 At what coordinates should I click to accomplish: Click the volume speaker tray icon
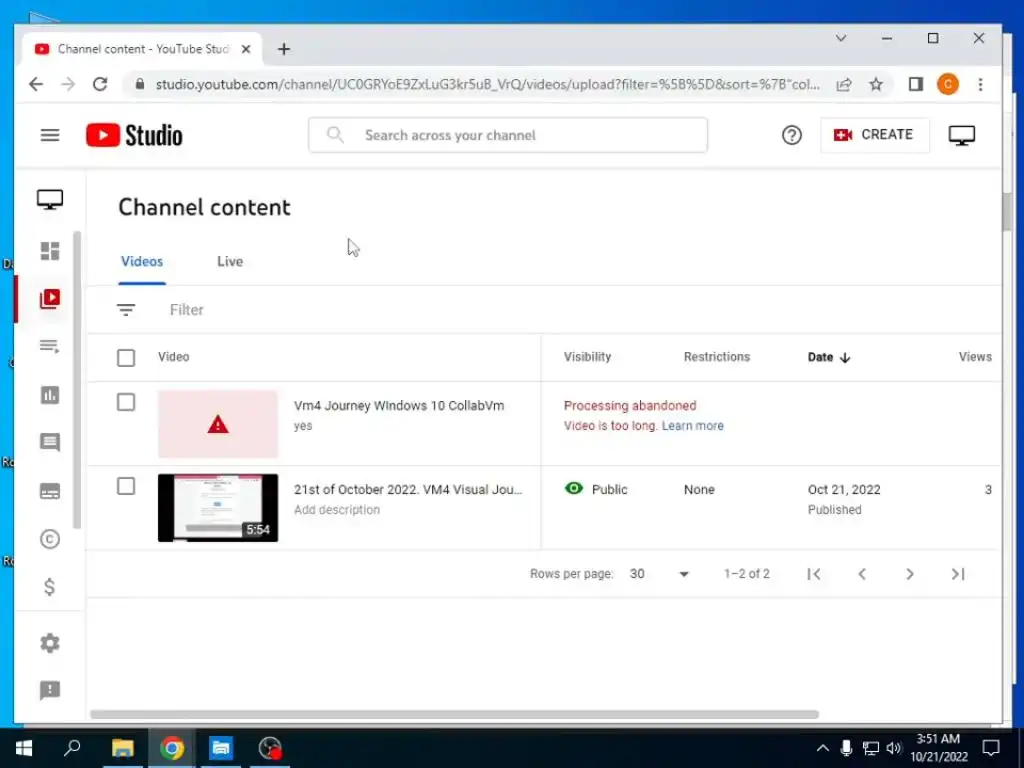[x=894, y=748]
